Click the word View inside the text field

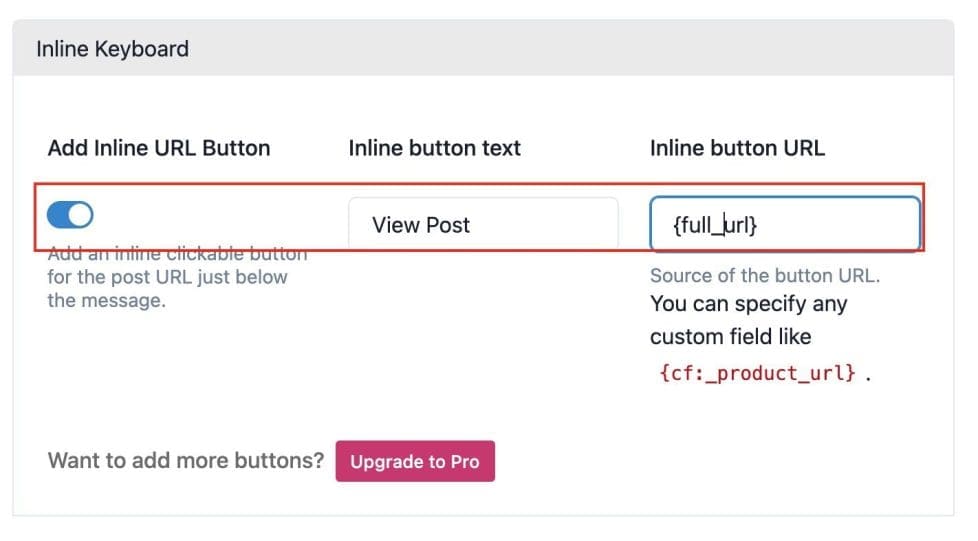[x=396, y=225]
